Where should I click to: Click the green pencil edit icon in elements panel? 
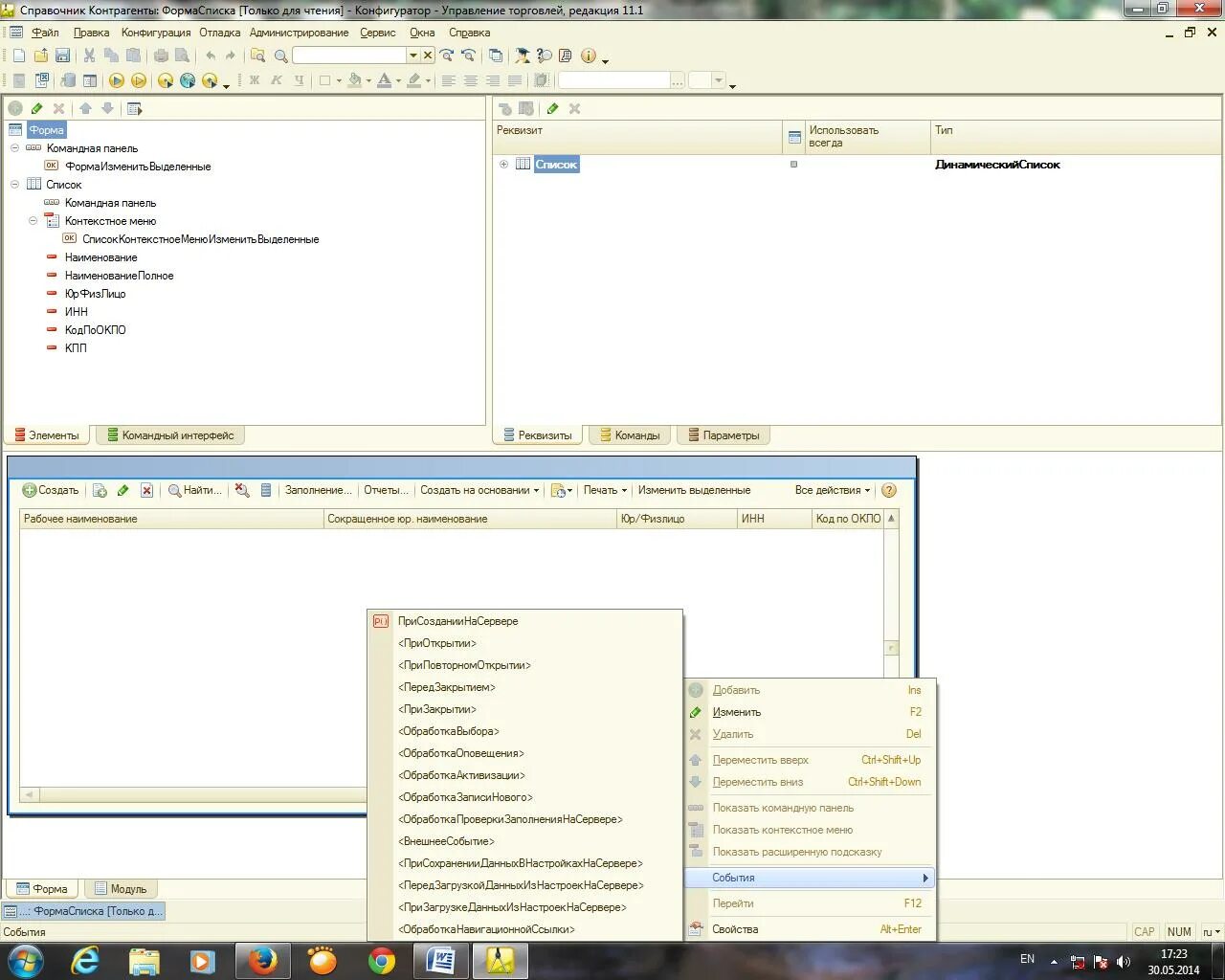37,108
